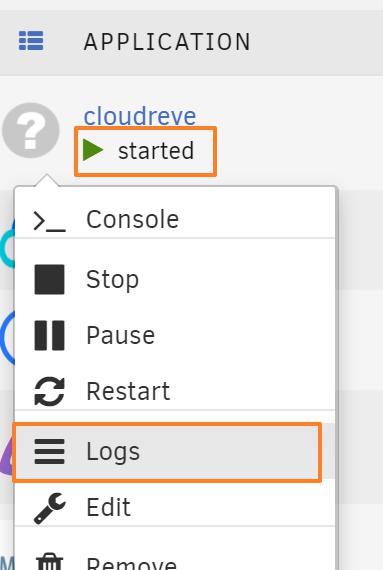Click the three-line Logs icon
The height and width of the screenshot is (570, 383).
[x=49, y=451]
